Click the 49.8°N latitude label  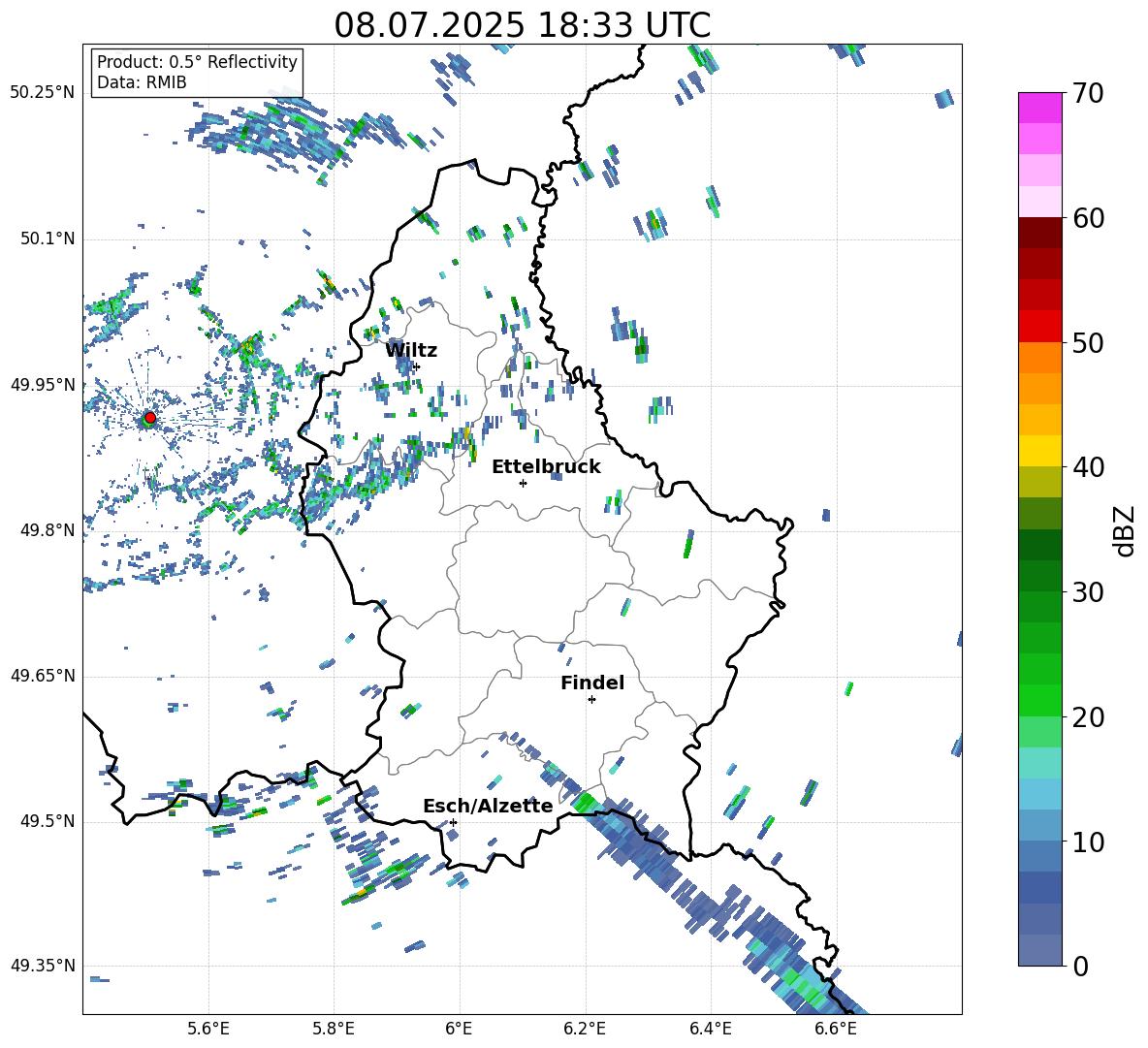(48, 530)
